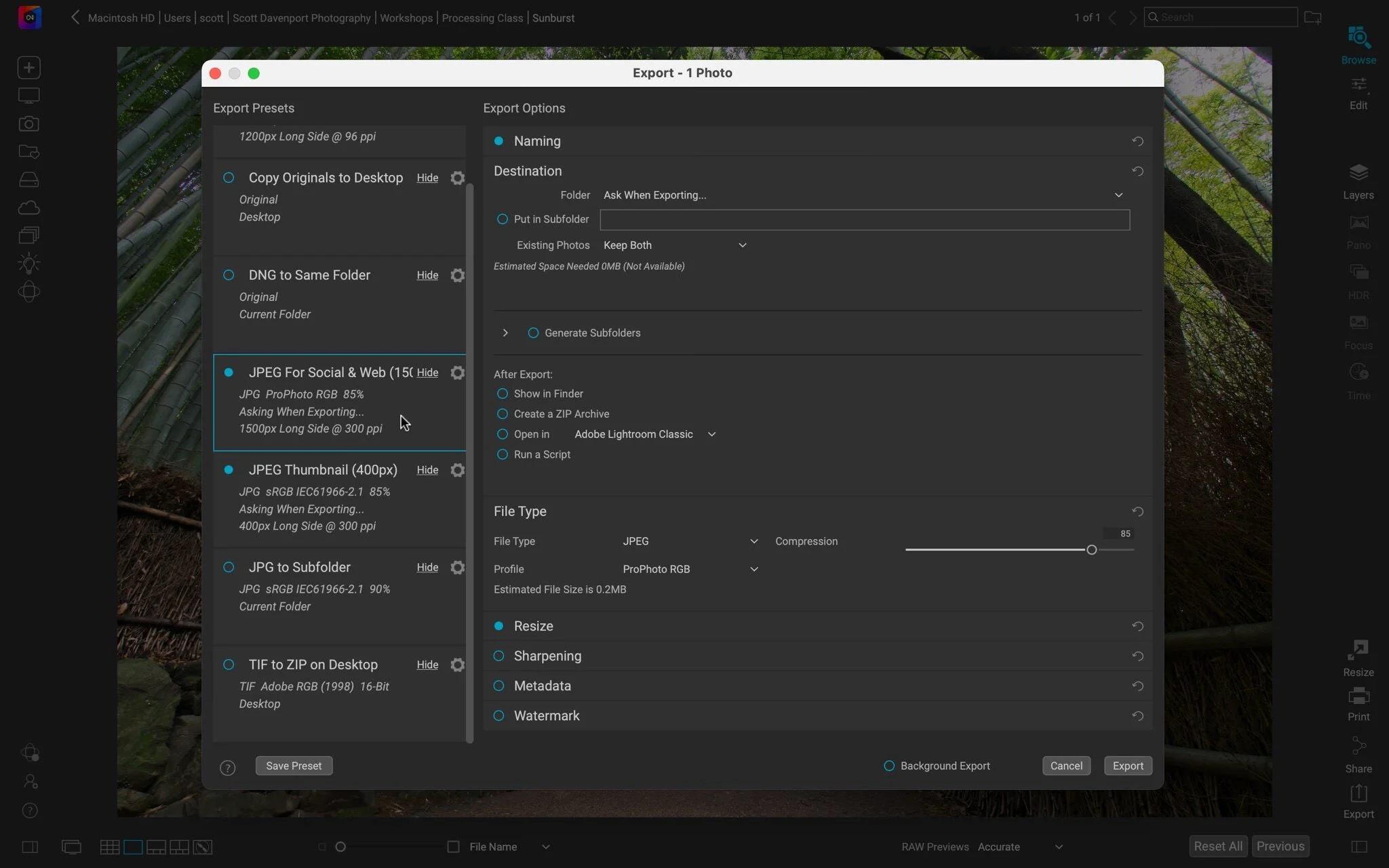
Task: Toggle the Sharpening option on
Action: (498, 656)
